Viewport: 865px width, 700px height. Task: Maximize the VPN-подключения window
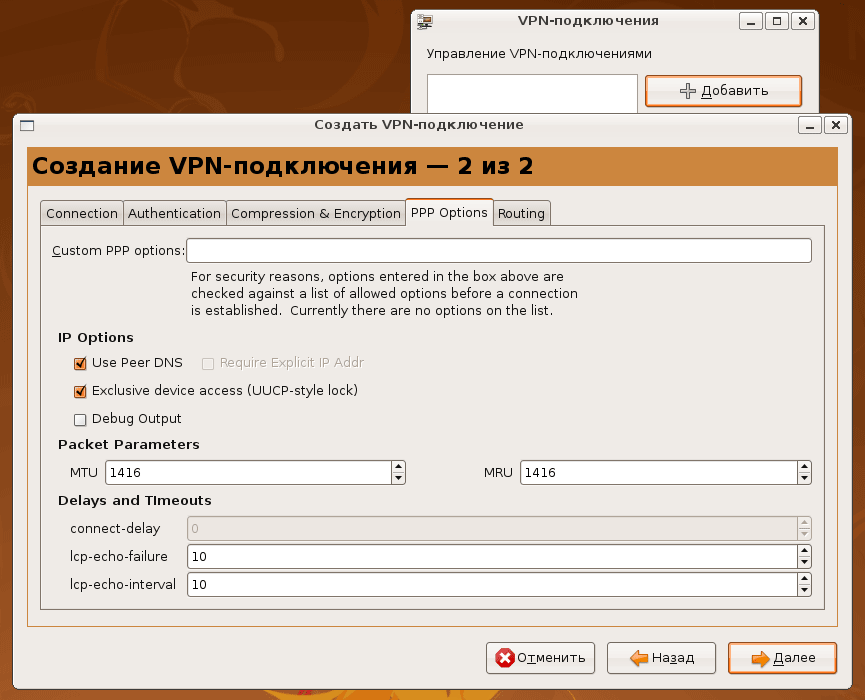coord(778,20)
